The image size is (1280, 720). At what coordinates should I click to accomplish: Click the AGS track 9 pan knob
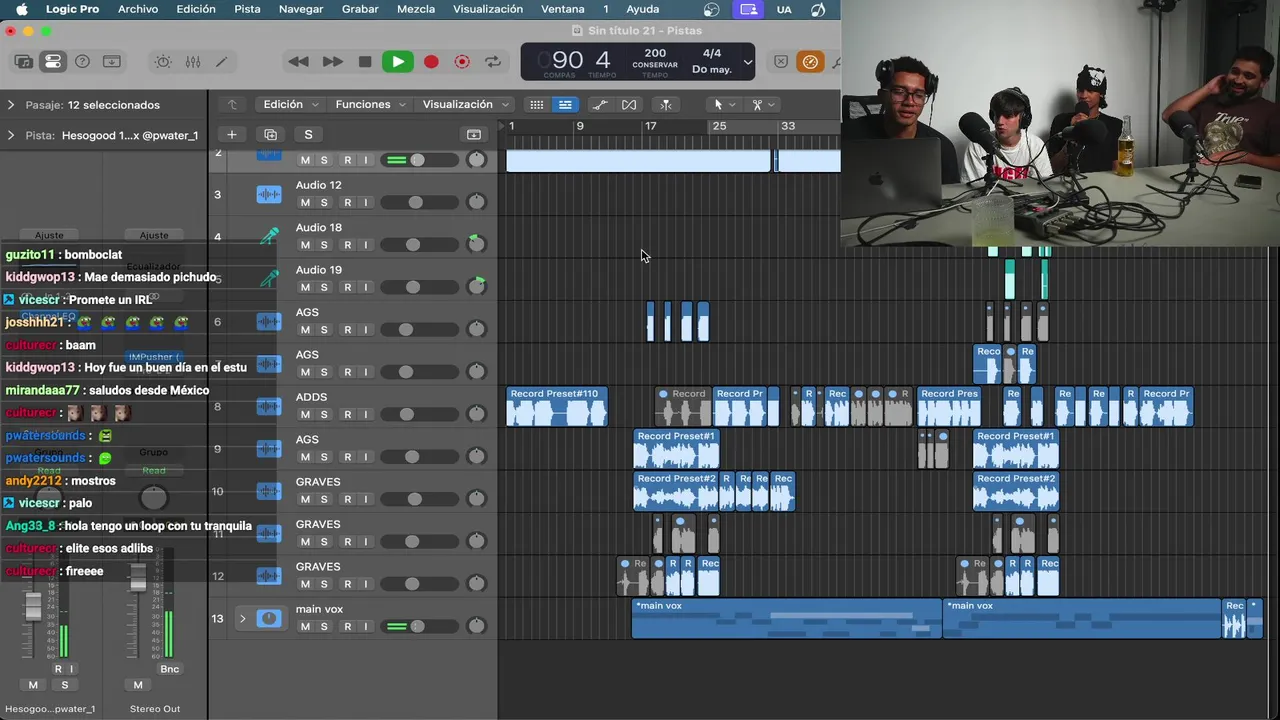coord(476,456)
